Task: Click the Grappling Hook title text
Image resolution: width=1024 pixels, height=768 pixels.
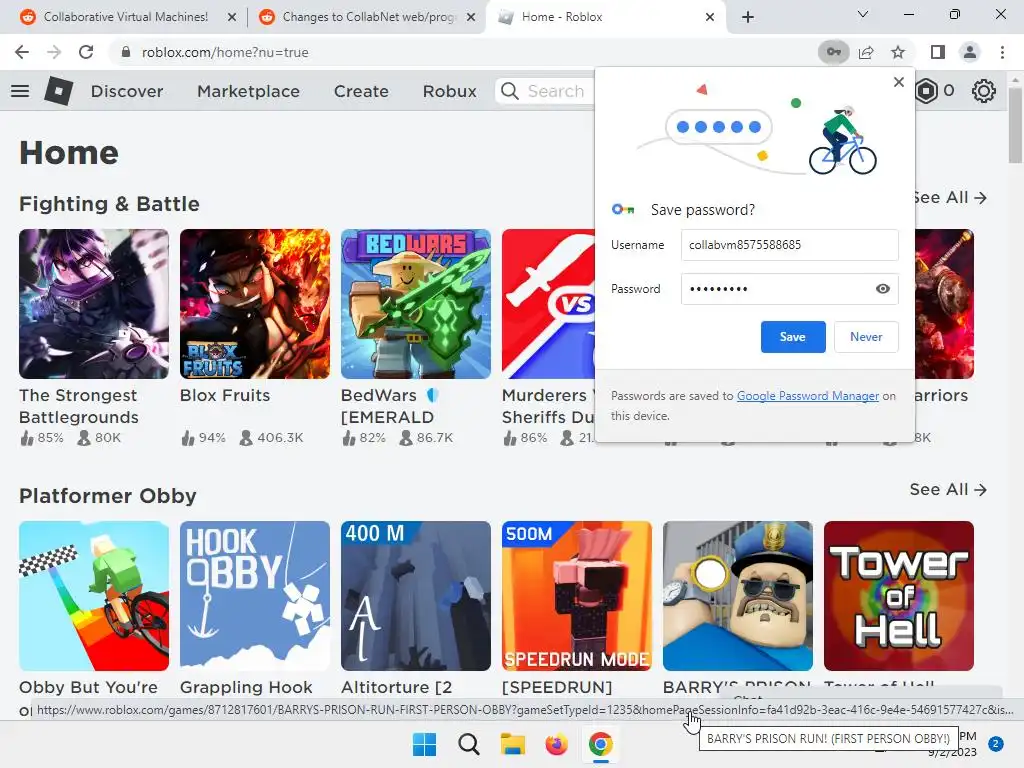Action: coord(246,687)
